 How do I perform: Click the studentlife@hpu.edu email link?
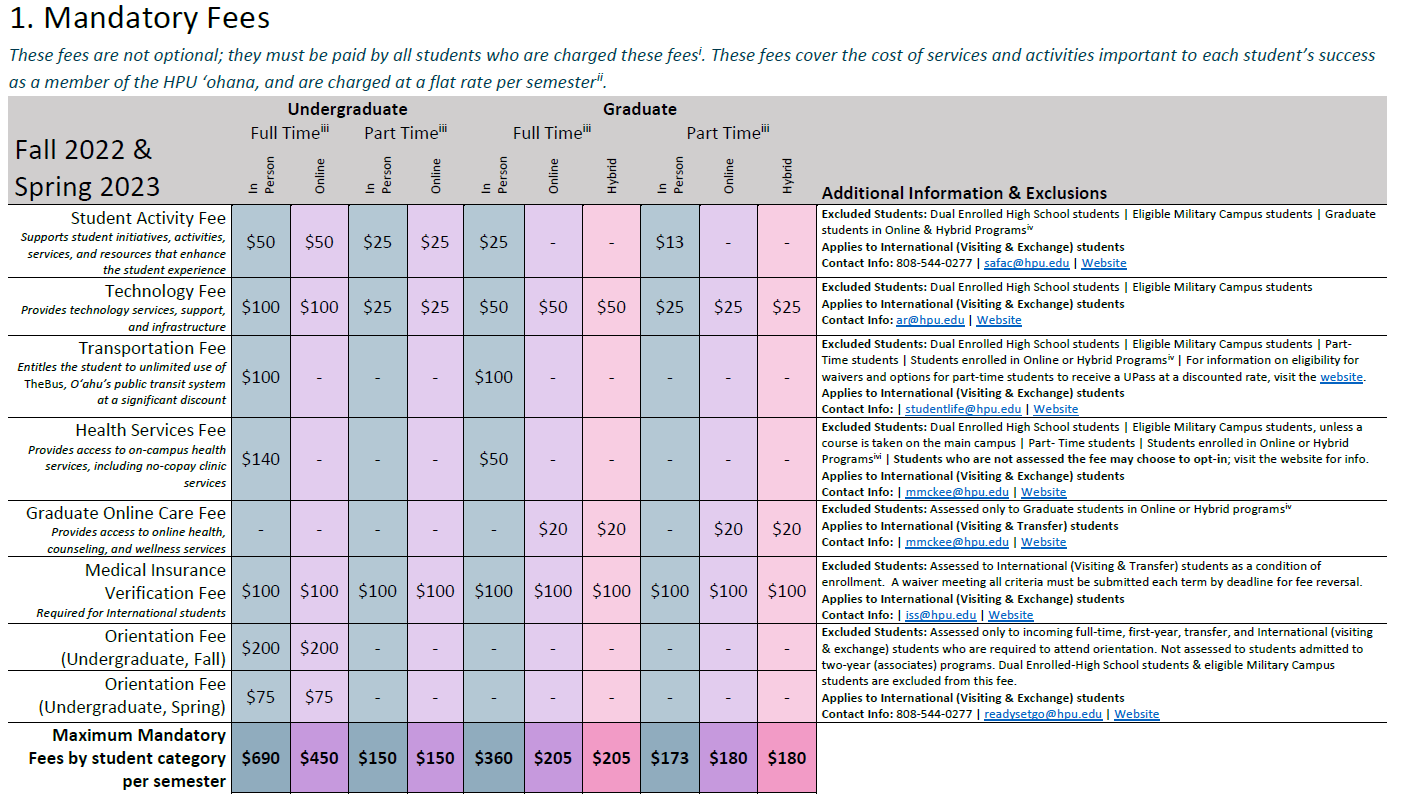tap(963, 409)
